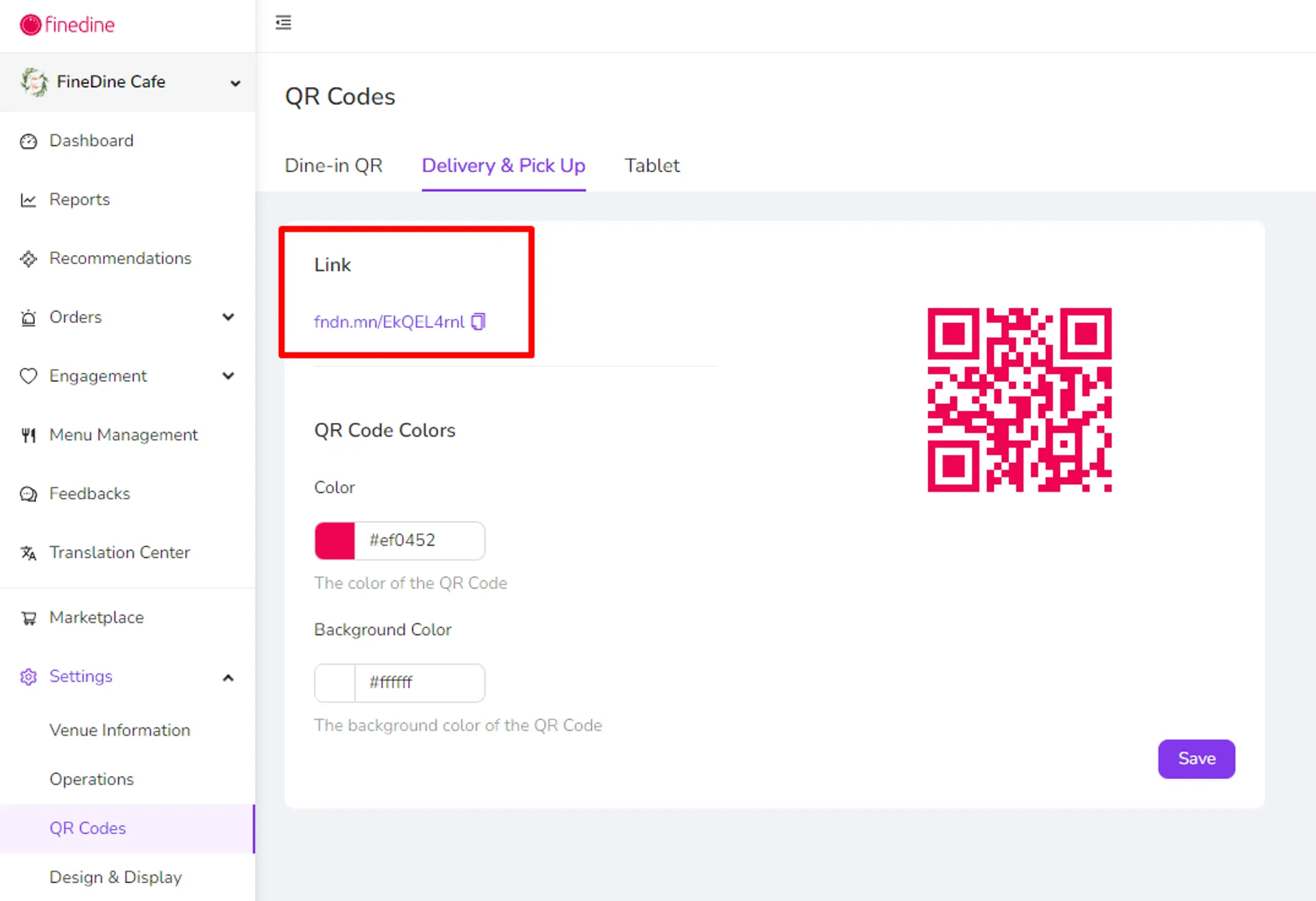
Task: Click the Menu Management cutlery icon
Action: pos(28,435)
